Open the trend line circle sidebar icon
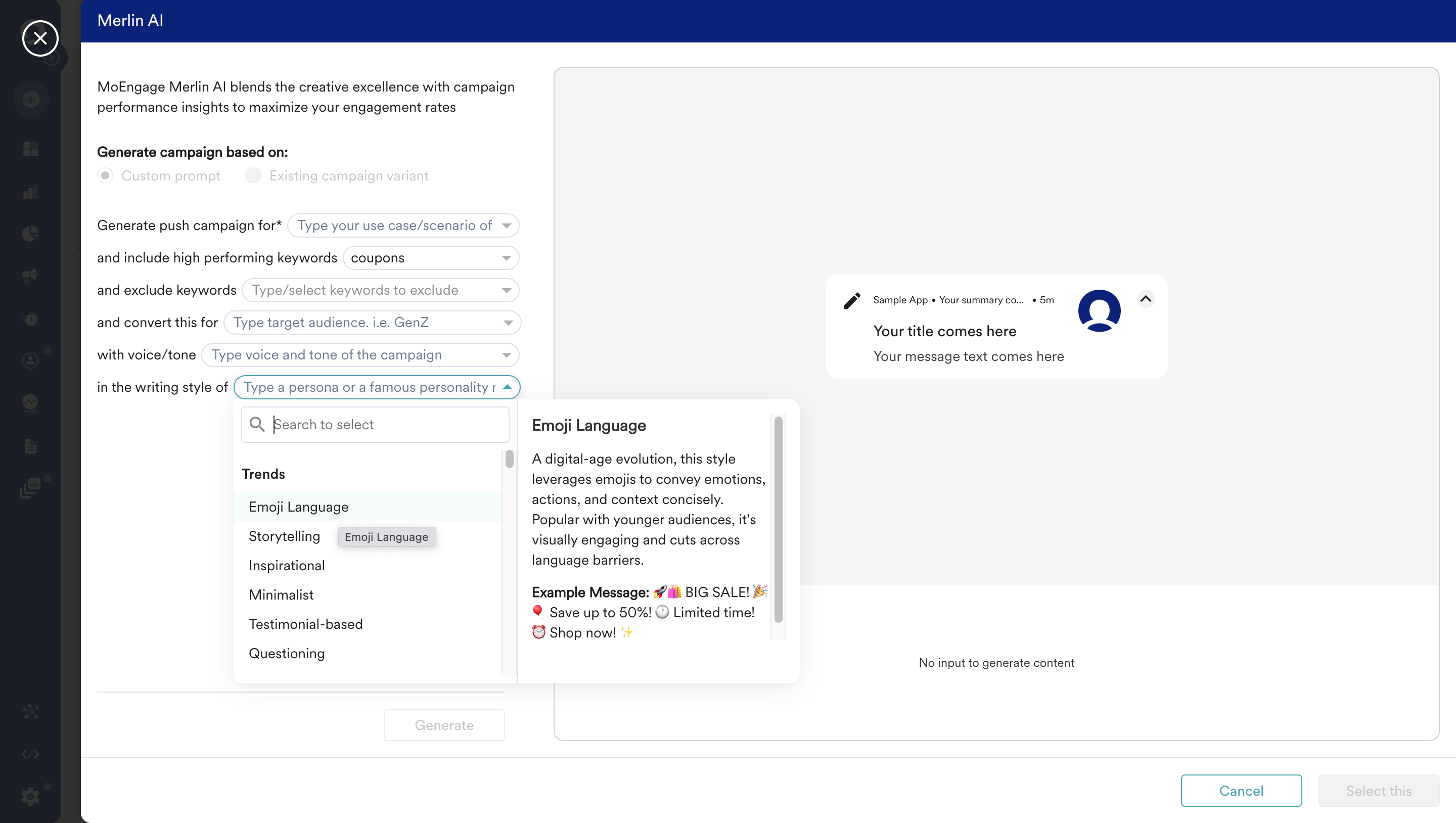The width and height of the screenshot is (1456, 823). (30, 402)
